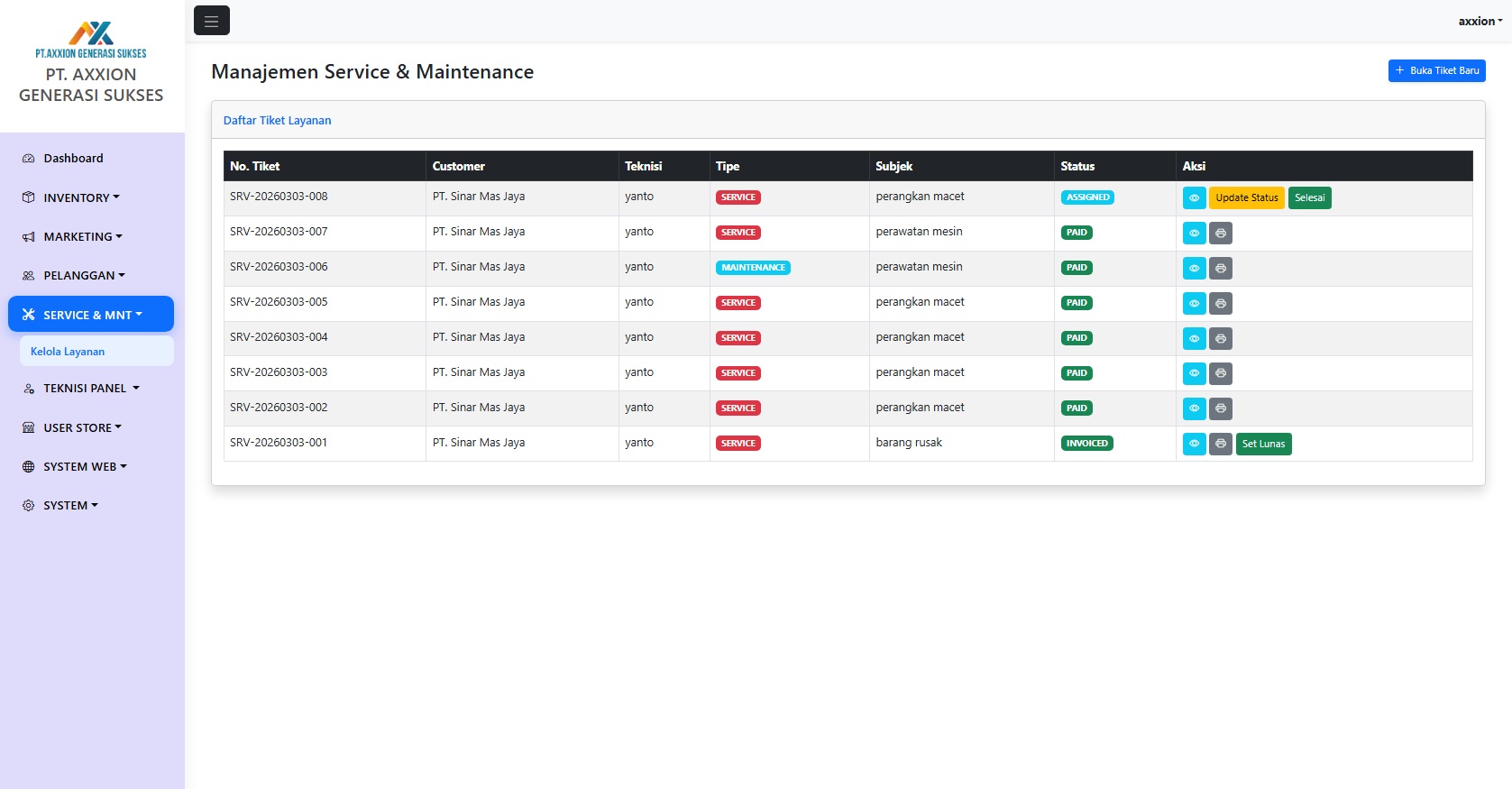View ticket SRV-20260303-006 with the eye icon
This screenshot has height=789, width=1512.
tap(1194, 268)
